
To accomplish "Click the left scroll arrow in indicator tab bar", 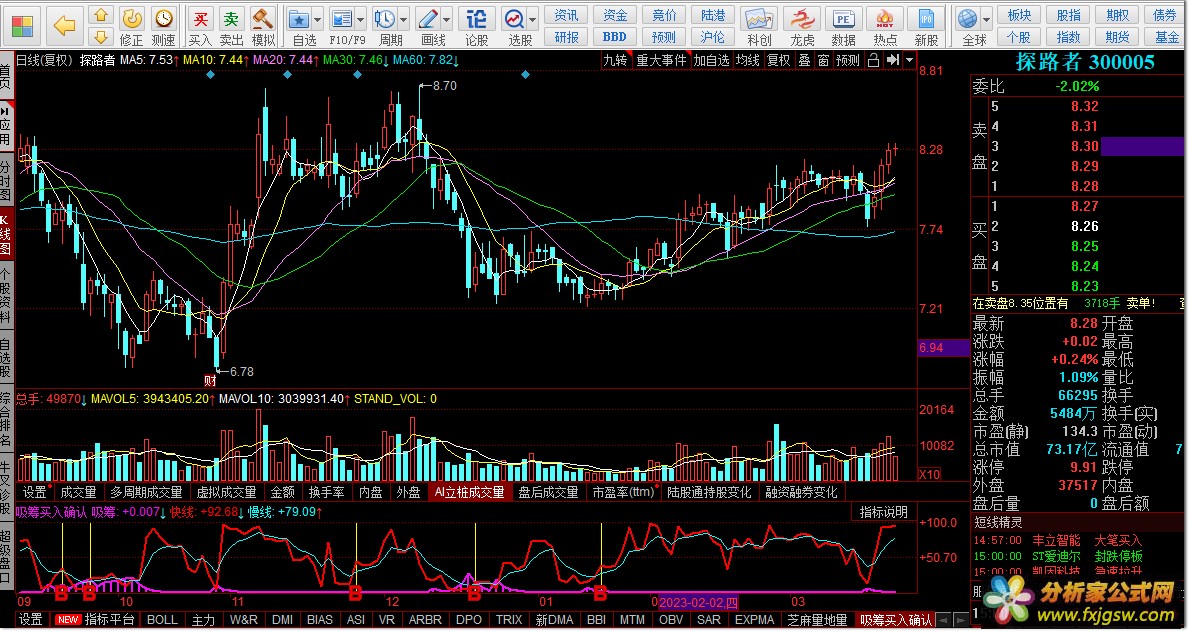I will click(x=943, y=620).
